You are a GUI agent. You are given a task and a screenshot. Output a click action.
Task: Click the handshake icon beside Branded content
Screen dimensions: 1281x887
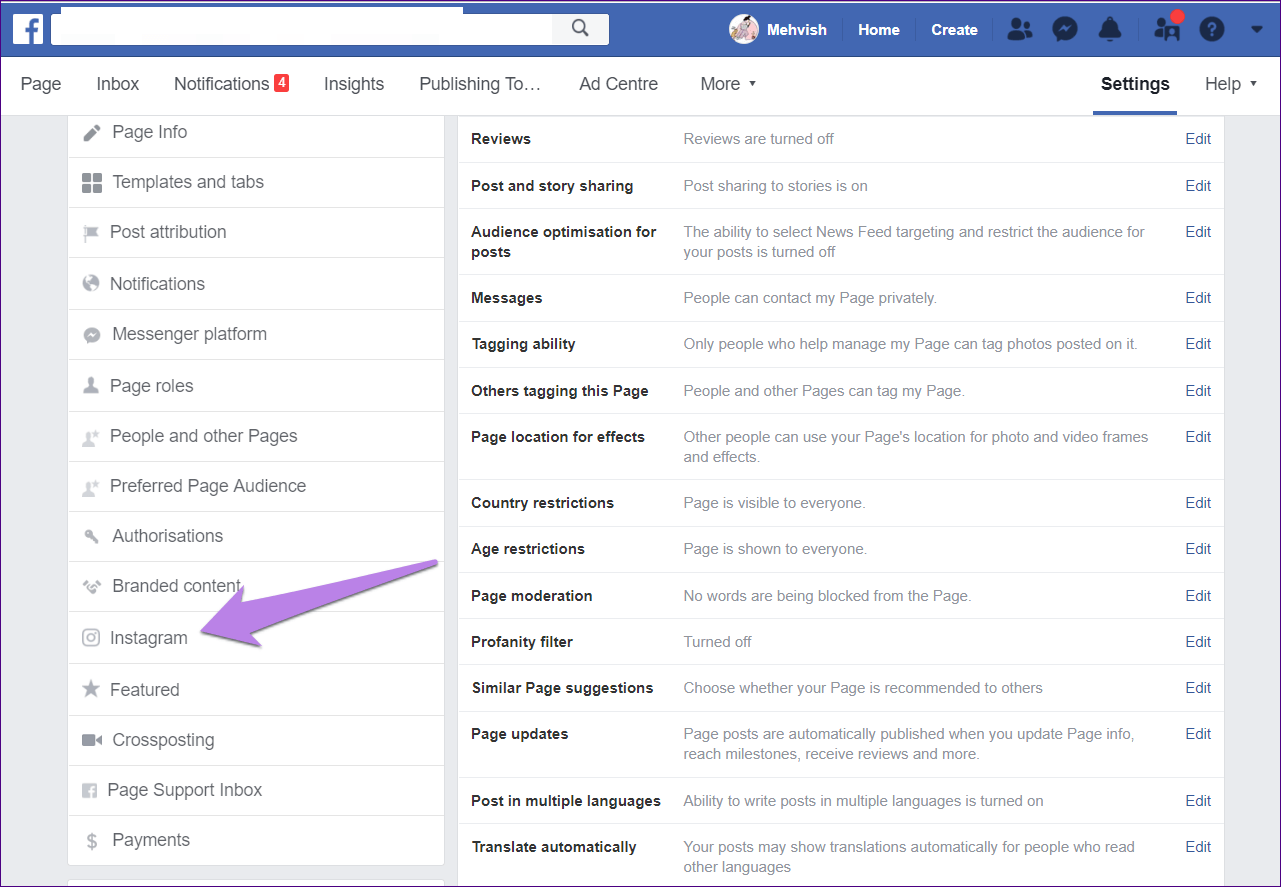(x=92, y=587)
